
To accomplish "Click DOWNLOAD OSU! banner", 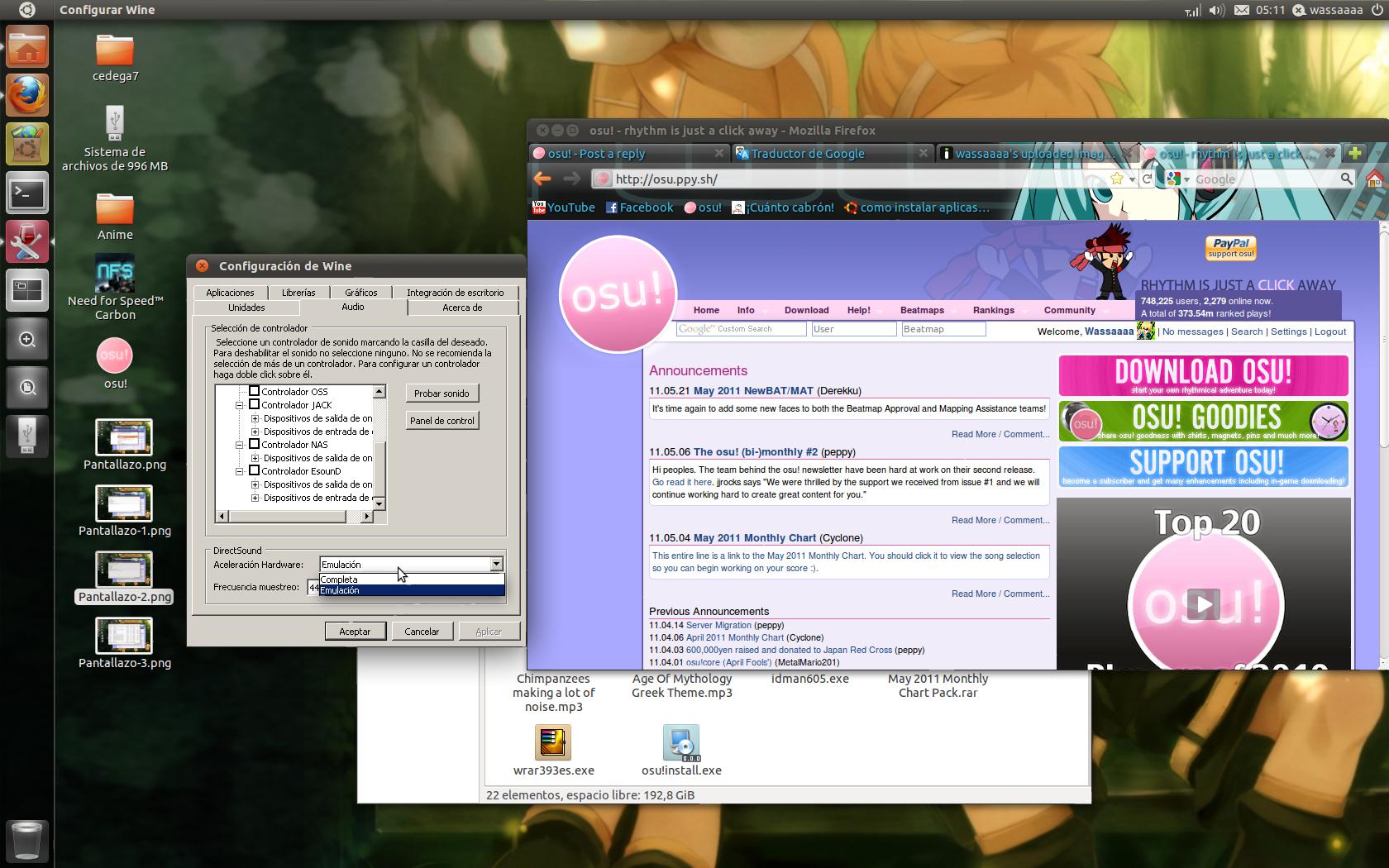I will click(x=1203, y=375).
